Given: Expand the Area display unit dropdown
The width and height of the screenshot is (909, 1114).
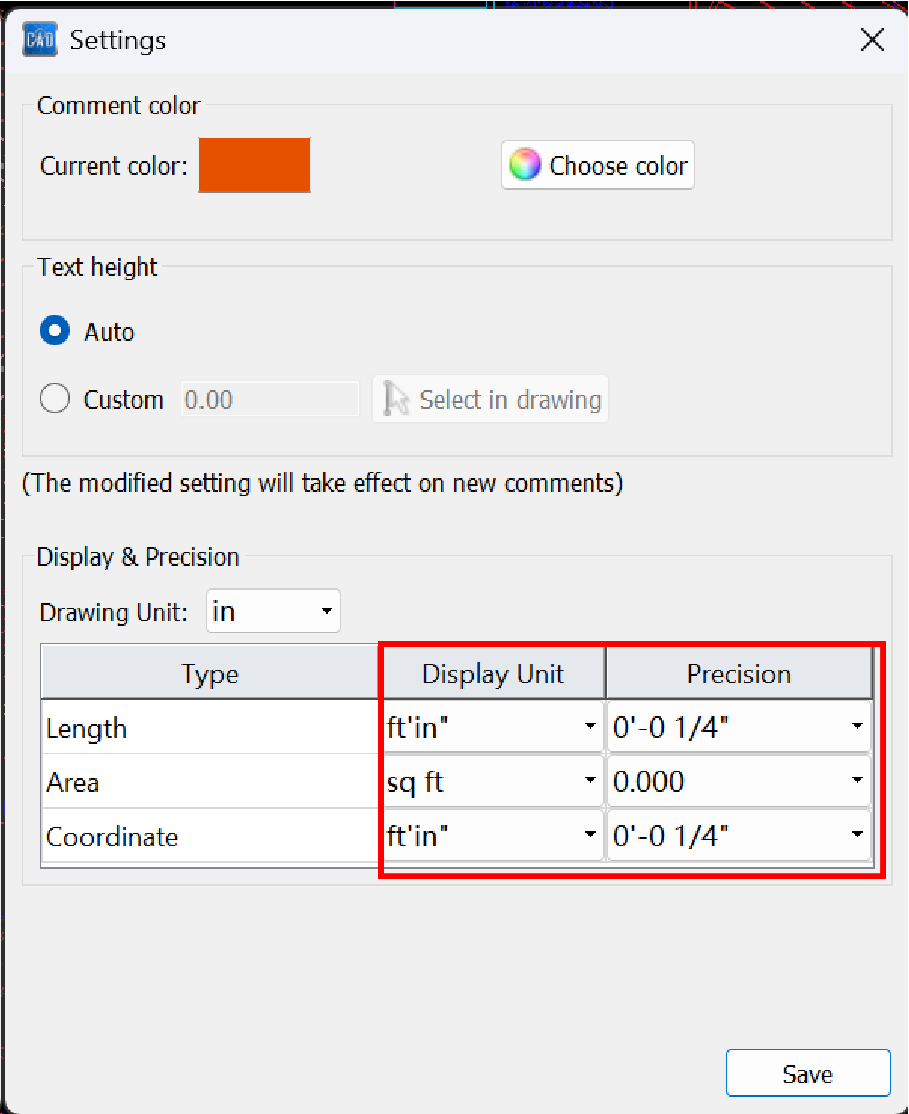Looking at the screenshot, I should [493, 782].
